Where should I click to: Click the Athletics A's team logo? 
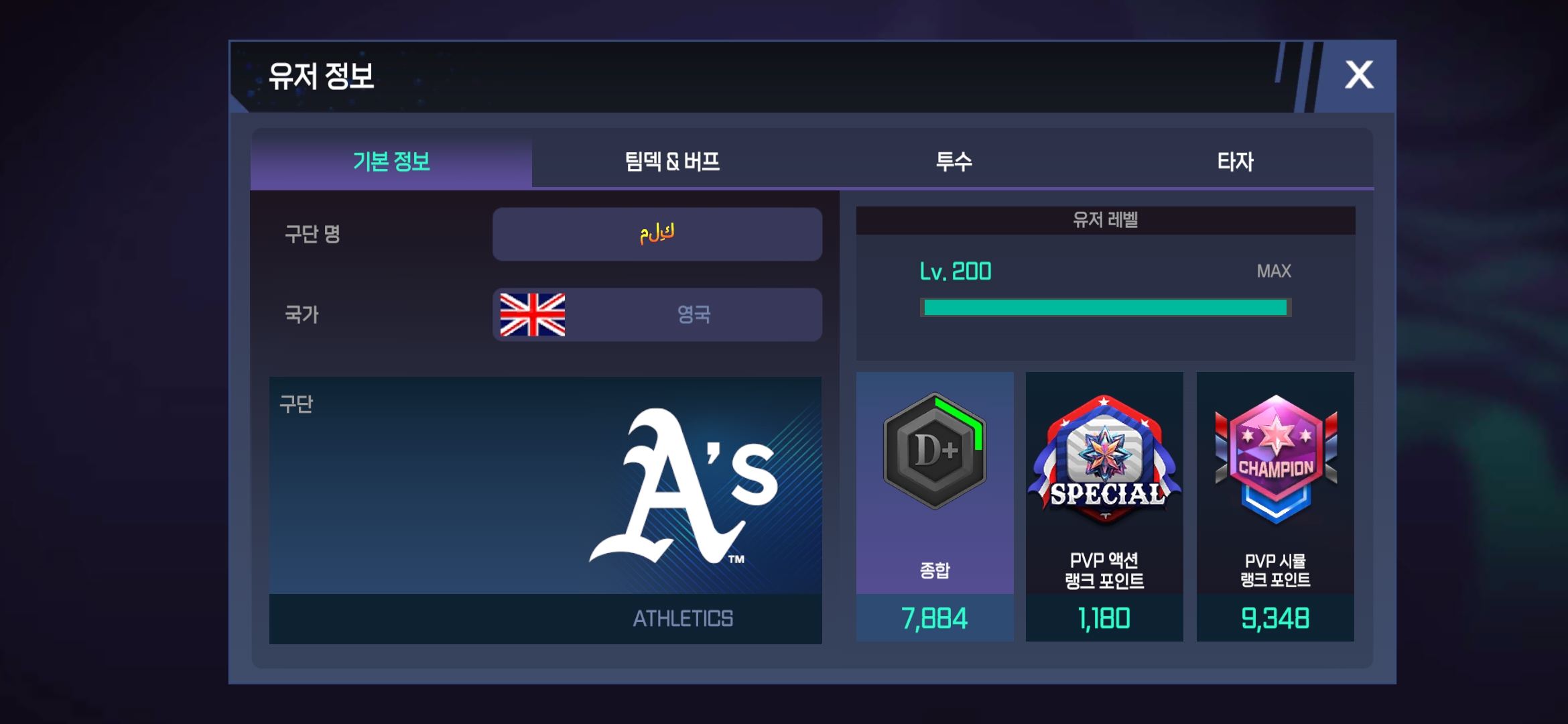click(x=683, y=486)
